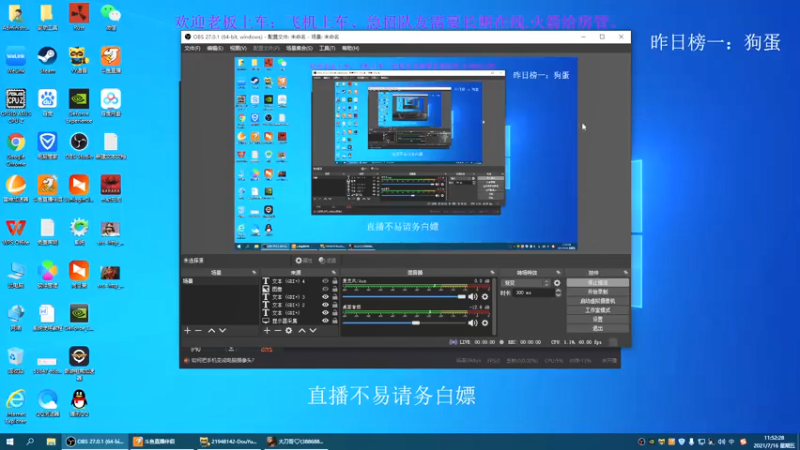Switch to OBS 27.0.1 taskbar button
This screenshot has height=450, width=800.
pos(95,441)
